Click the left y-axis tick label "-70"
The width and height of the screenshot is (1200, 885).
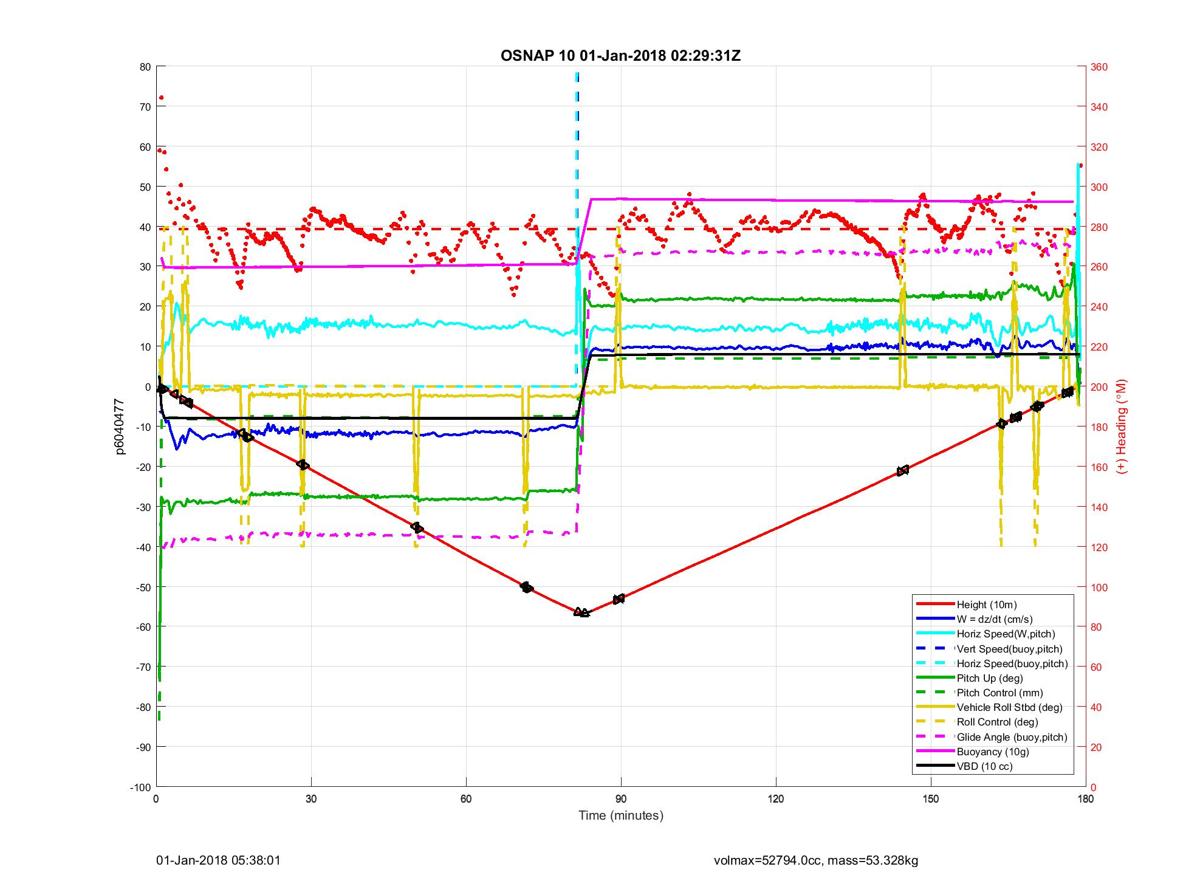point(143,667)
